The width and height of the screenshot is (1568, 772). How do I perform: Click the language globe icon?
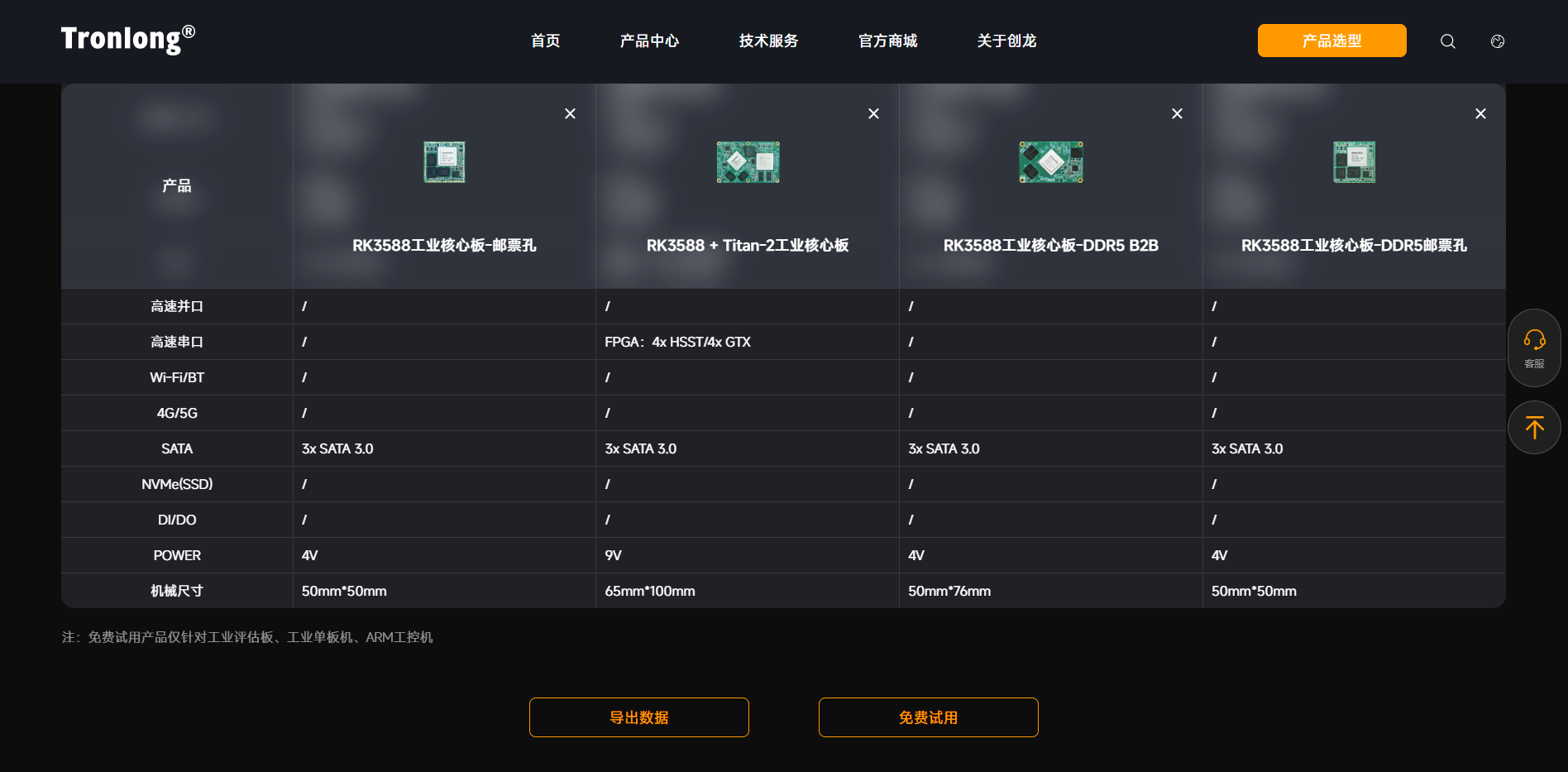point(1497,41)
